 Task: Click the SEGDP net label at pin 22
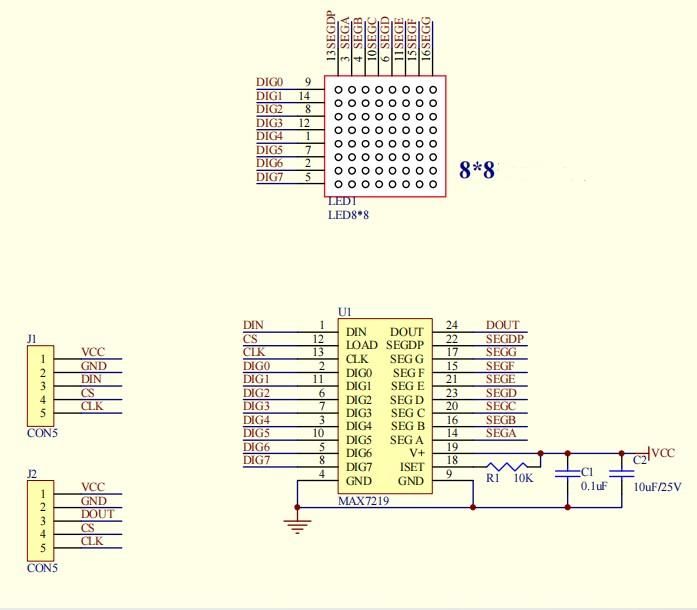coord(505,339)
